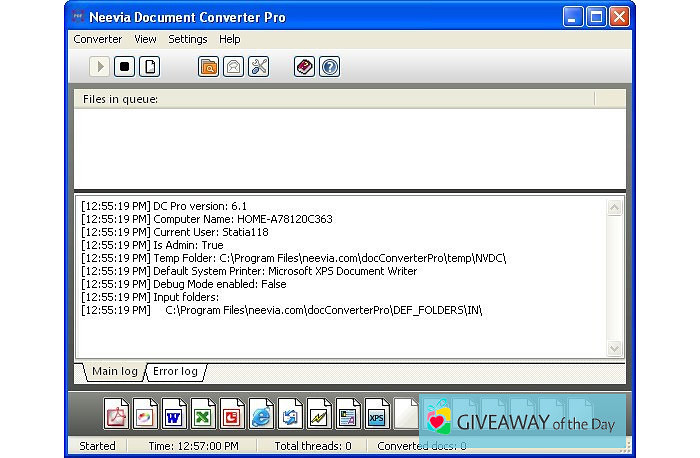This screenshot has width=700, height=458.
Task: Click the blank document toolbar icon
Action: (x=150, y=67)
